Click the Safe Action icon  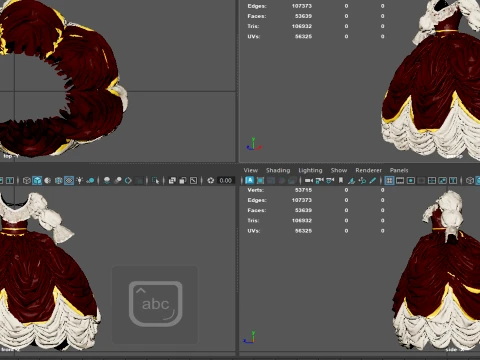point(442,181)
